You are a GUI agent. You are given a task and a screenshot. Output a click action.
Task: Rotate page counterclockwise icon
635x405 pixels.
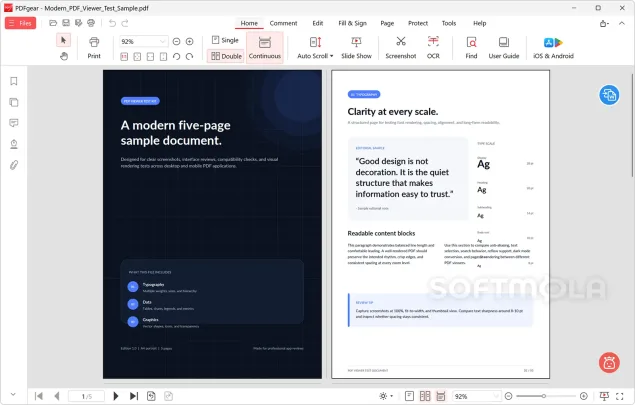pyautogui.click(x=176, y=57)
